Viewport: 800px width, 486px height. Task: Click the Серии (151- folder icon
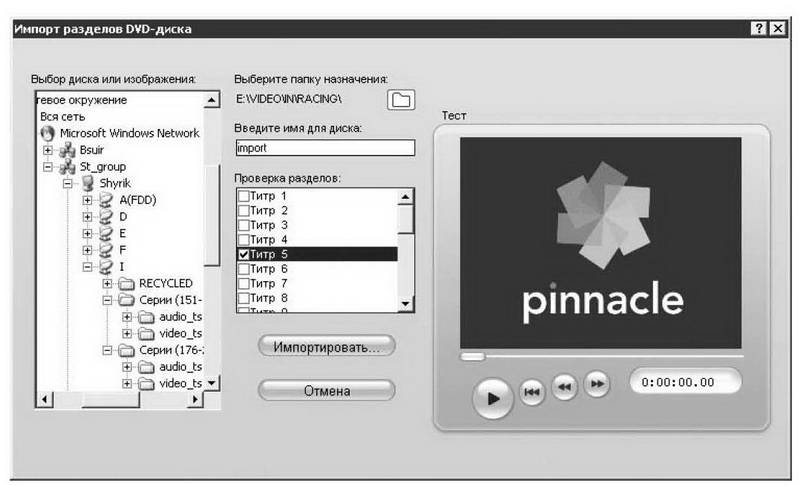(127, 300)
